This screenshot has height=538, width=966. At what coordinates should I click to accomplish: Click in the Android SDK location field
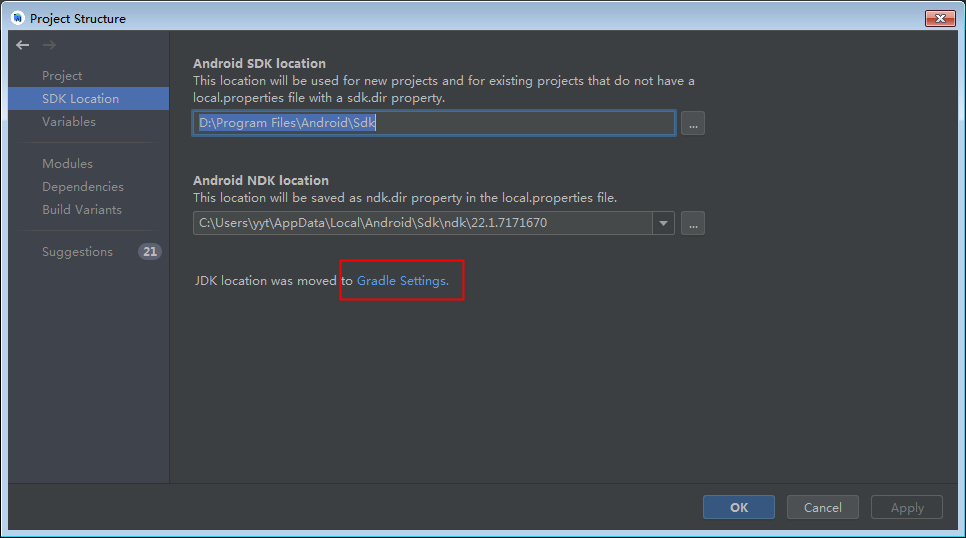pos(434,123)
